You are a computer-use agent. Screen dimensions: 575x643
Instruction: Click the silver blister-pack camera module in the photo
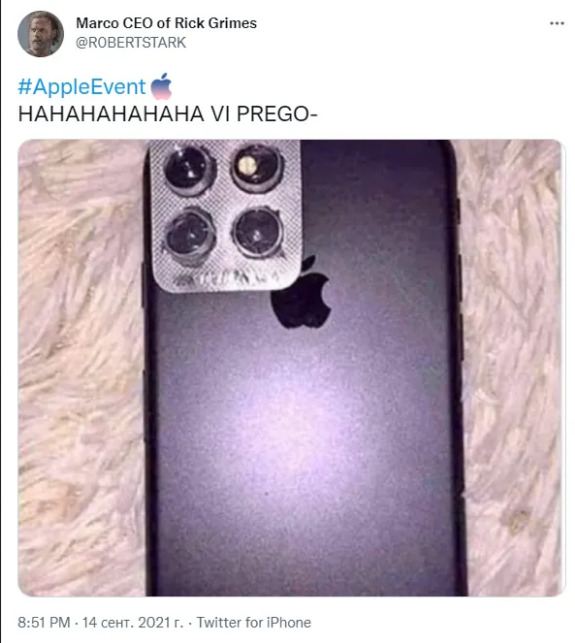(226, 216)
